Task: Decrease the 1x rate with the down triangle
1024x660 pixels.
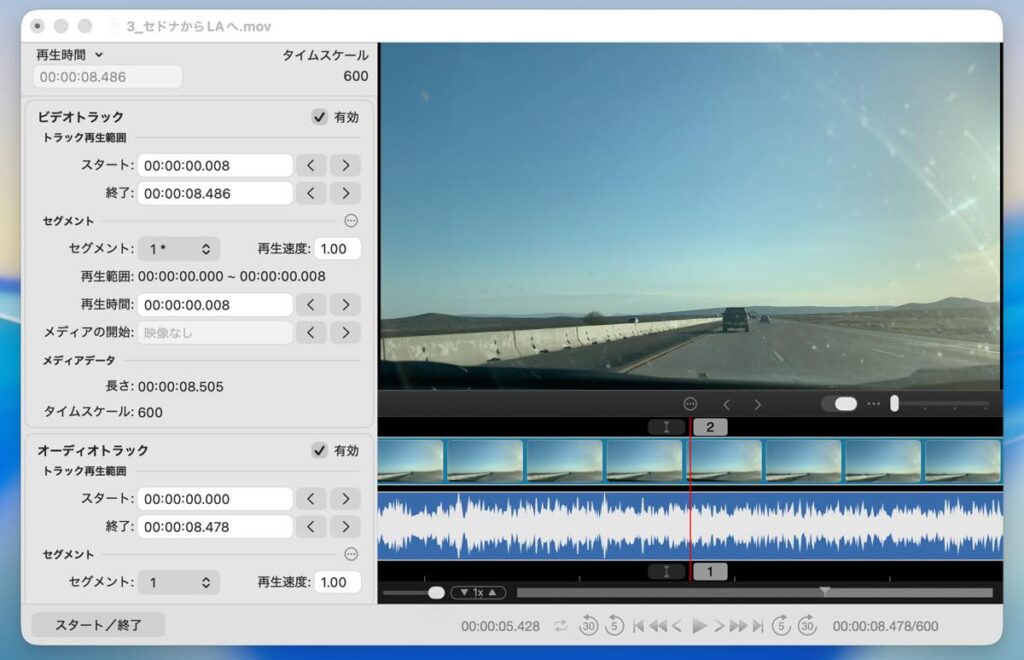Action: (x=464, y=593)
